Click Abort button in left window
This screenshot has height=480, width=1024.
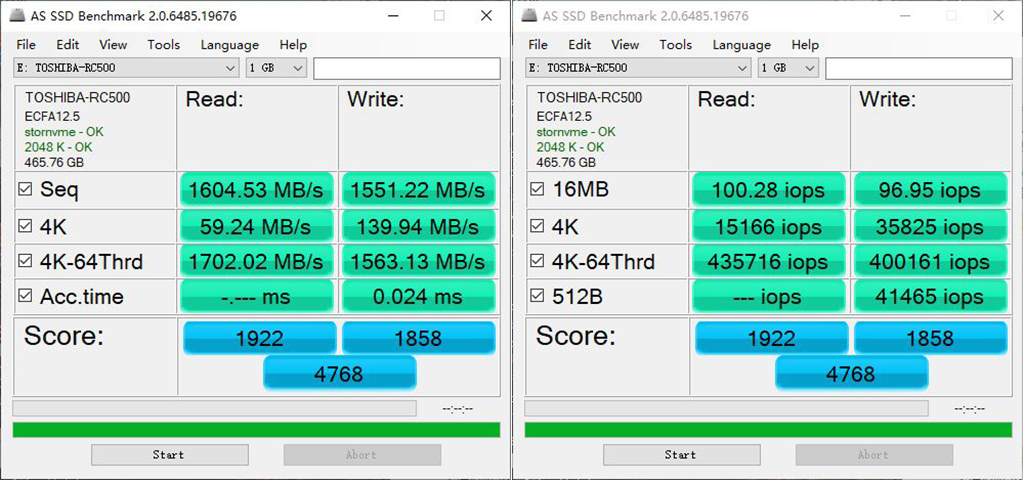[x=362, y=455]
